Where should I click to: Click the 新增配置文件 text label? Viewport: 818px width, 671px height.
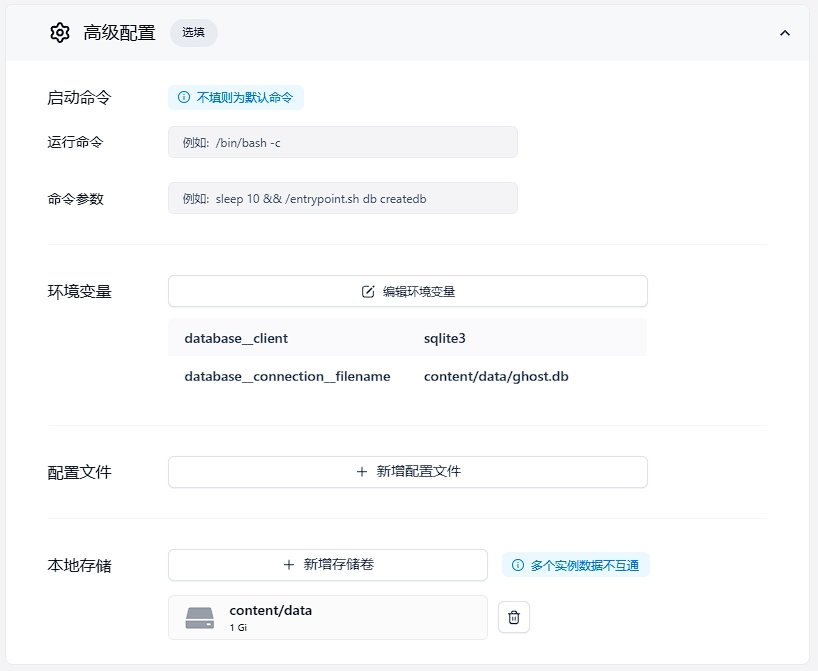click(x=418, y=472)
